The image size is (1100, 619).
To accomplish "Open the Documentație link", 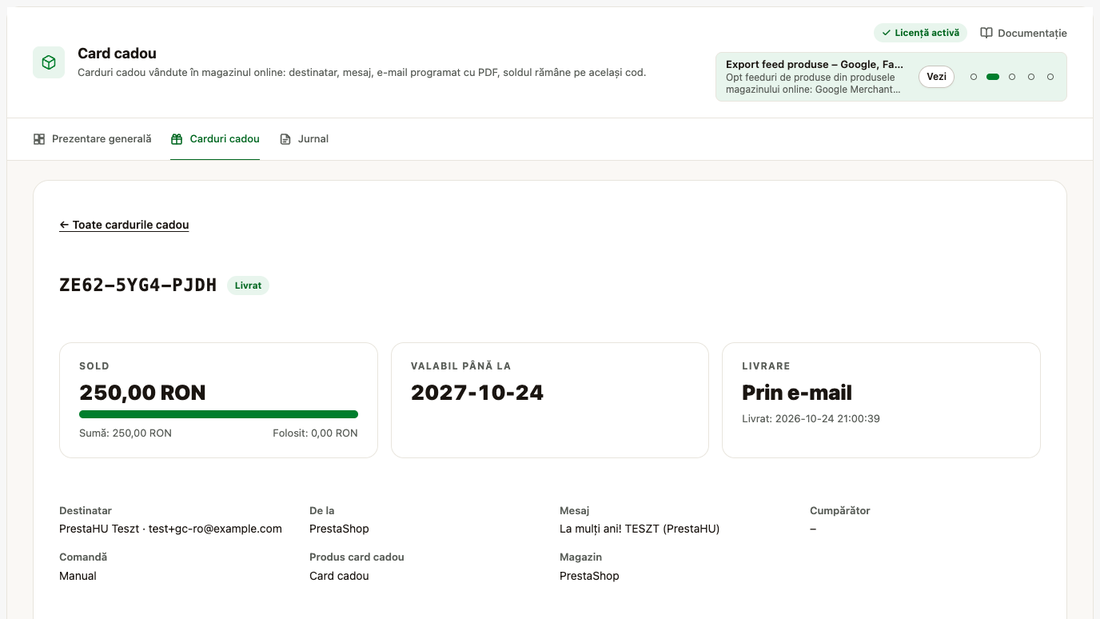I will [1024, 33].
